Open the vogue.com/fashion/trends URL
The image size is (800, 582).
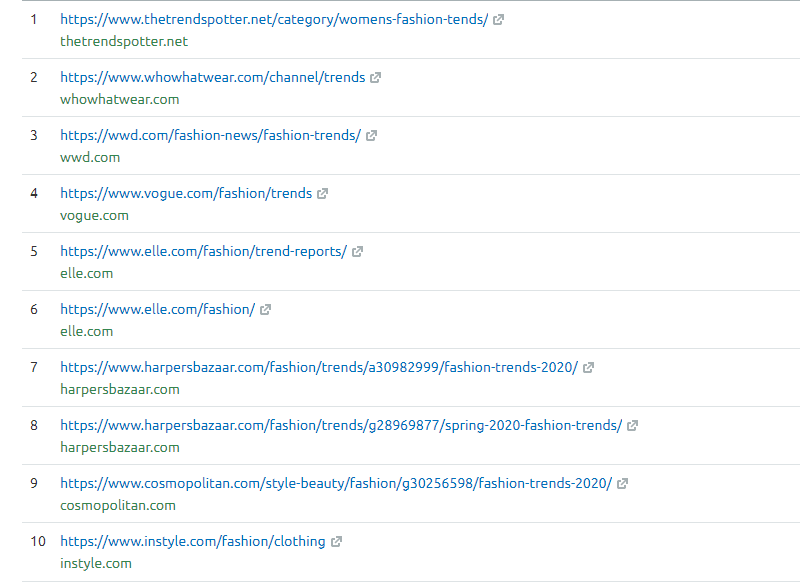tap(186, 194)
